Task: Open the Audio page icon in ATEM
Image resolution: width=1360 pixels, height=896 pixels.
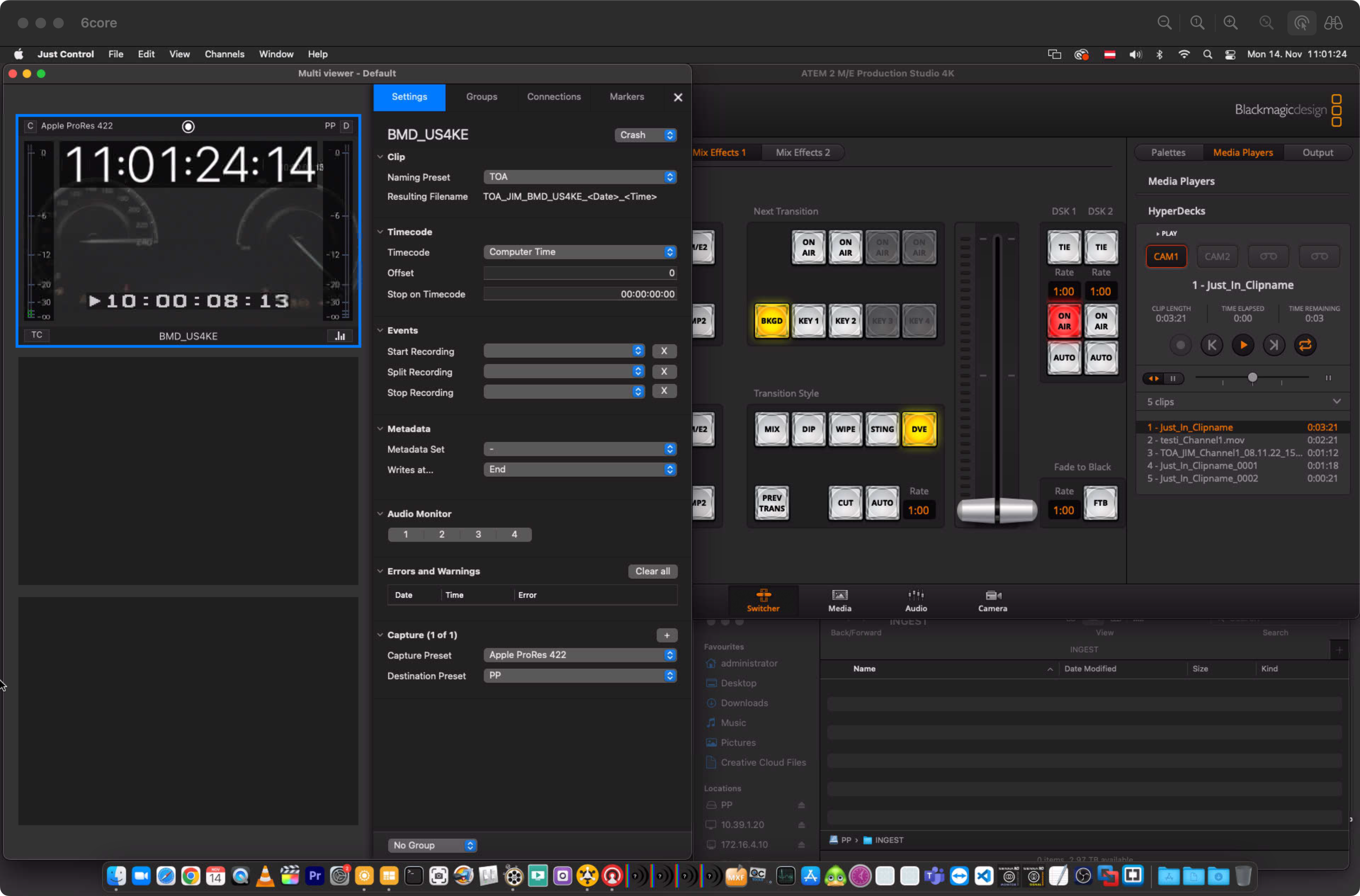Action: point(916,601)
